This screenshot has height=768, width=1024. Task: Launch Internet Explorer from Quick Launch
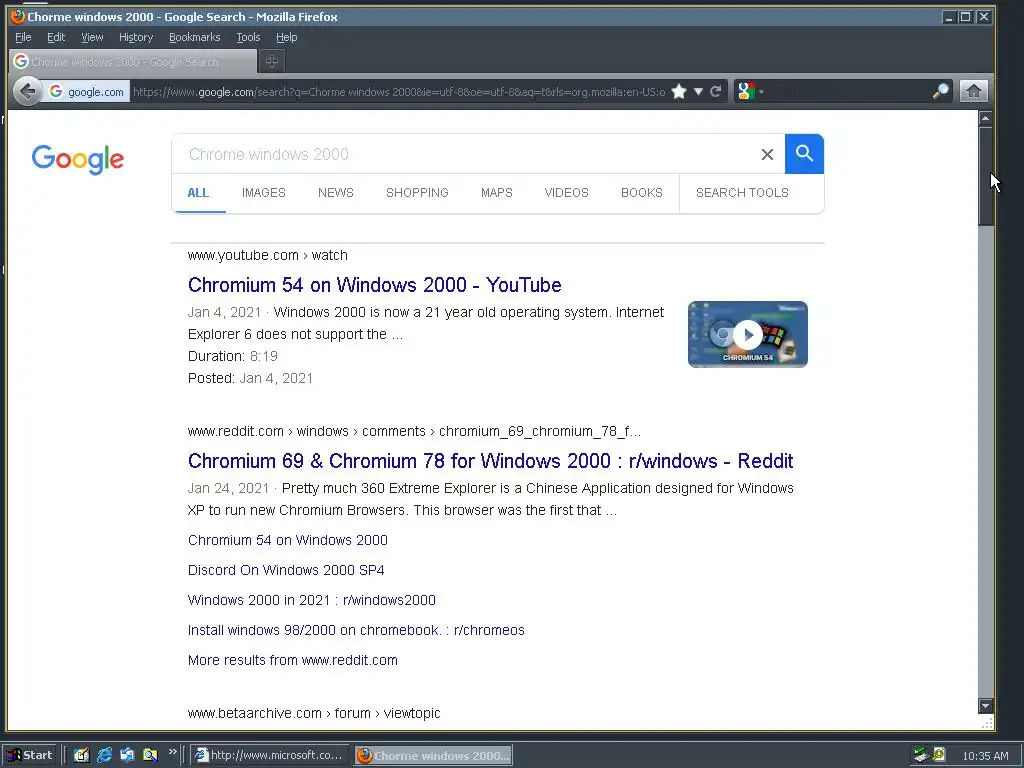click(x=104, y=755)
